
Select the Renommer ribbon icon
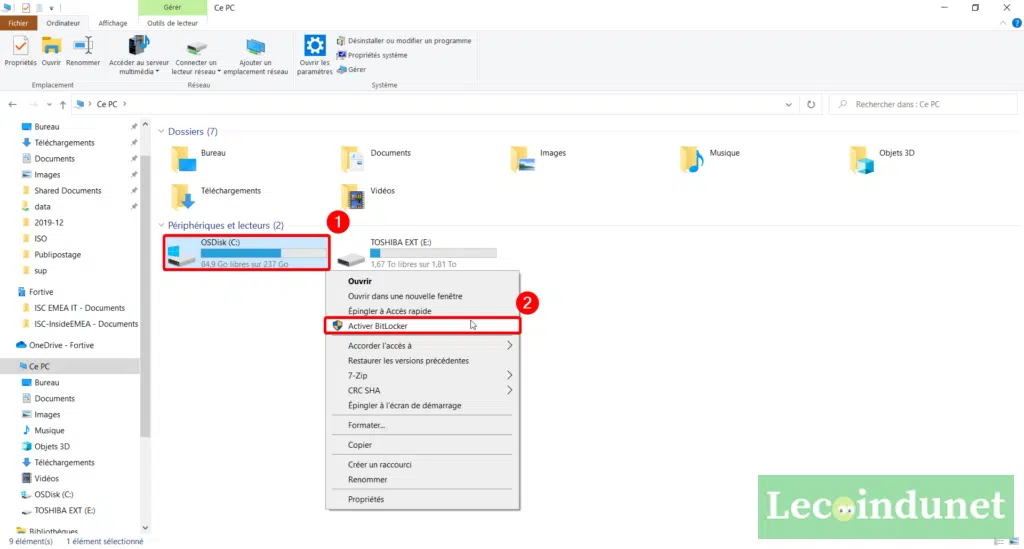[83, 52]
